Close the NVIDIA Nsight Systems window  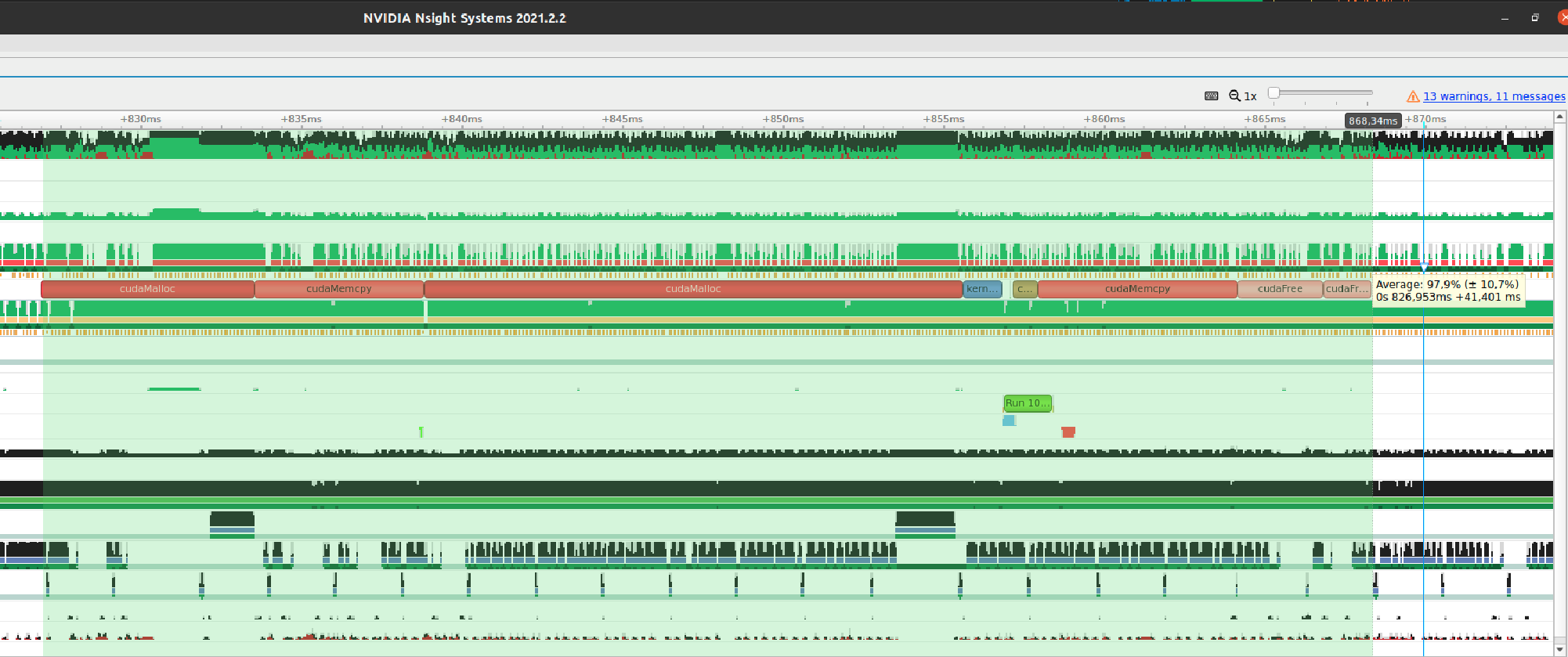tap(1563, 17)
